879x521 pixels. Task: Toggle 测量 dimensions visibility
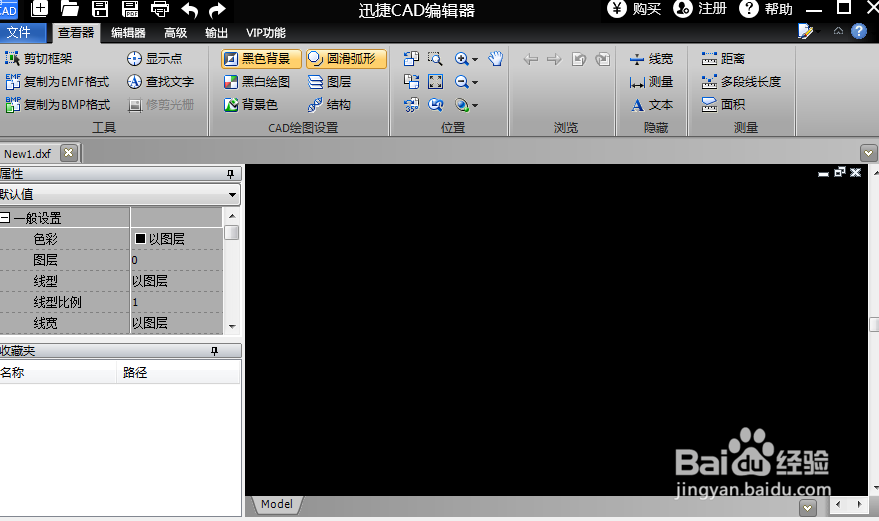click(651, 82)
